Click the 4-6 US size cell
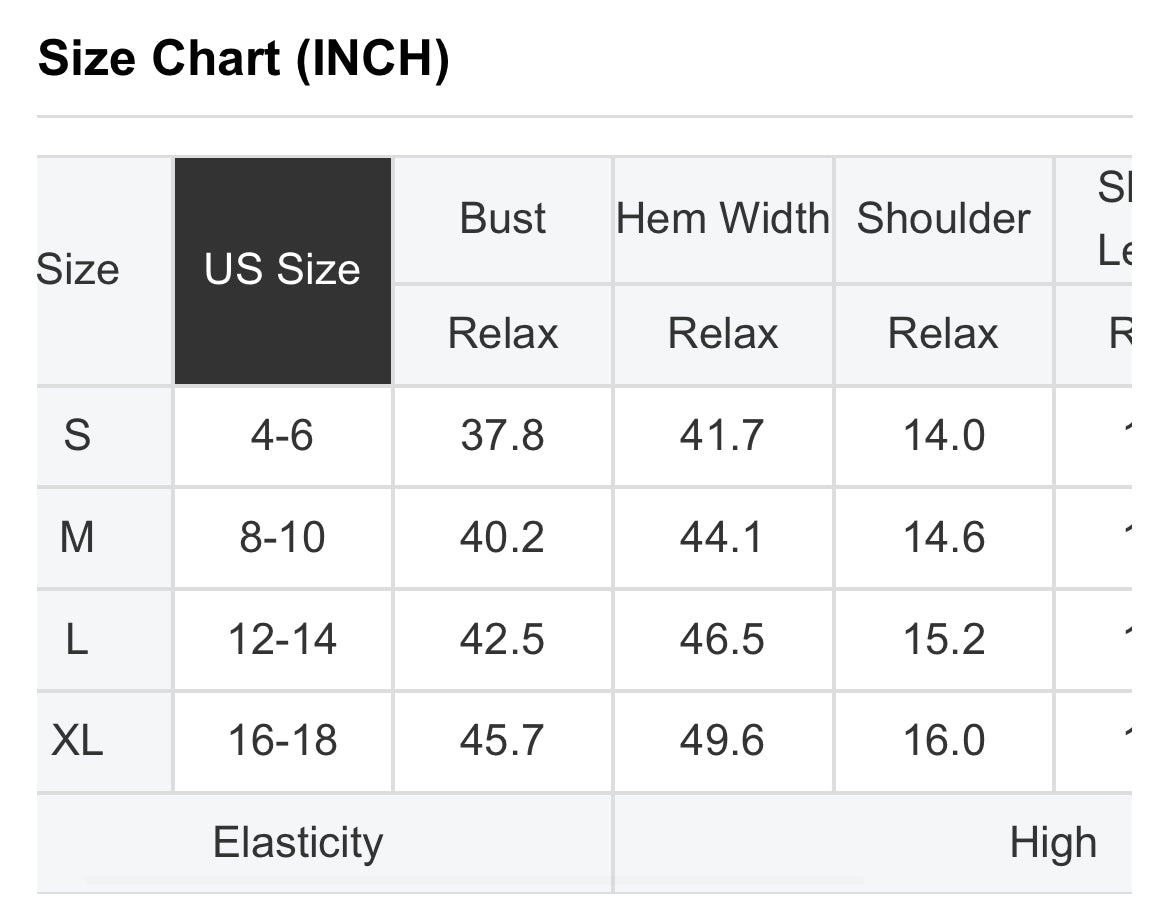The height and width of the screenshot is (919, 1170). 283,436
